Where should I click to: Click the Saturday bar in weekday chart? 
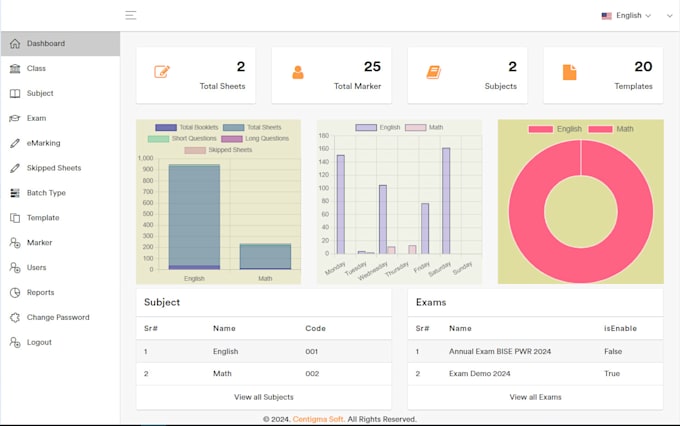click(446, 201)
